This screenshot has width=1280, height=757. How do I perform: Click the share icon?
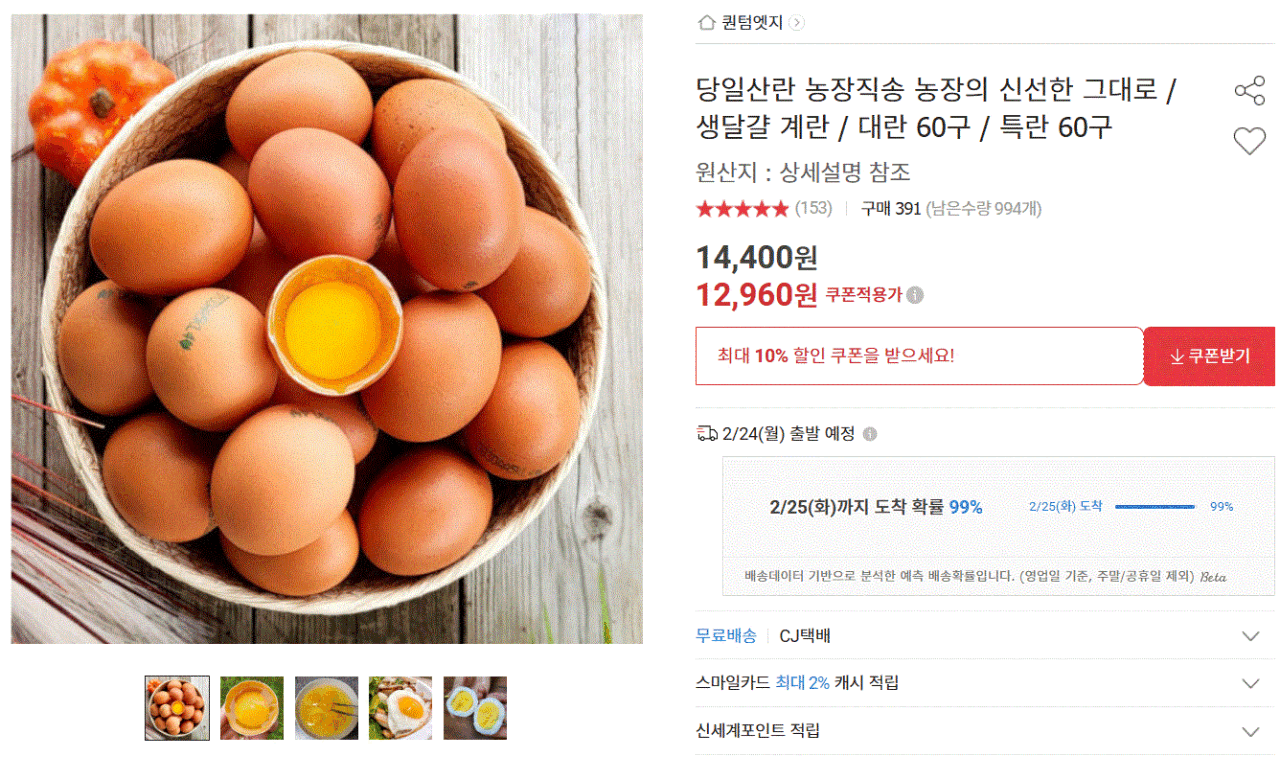(1249, 91)
